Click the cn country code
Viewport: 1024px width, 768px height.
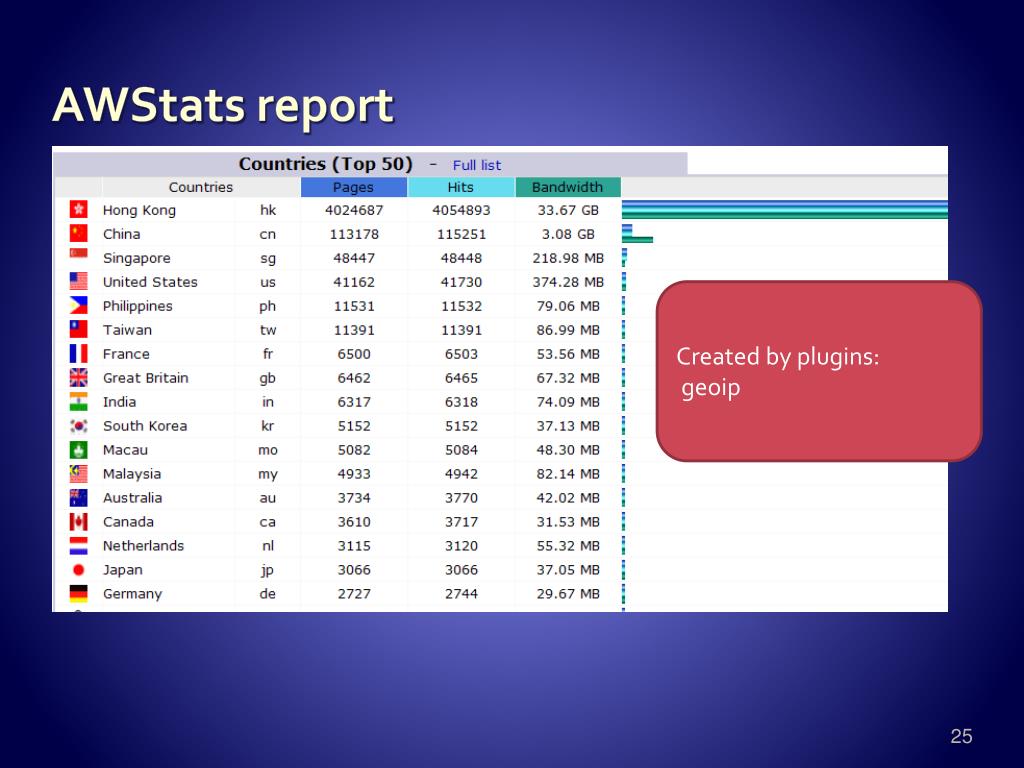click(x=268, y=234)
